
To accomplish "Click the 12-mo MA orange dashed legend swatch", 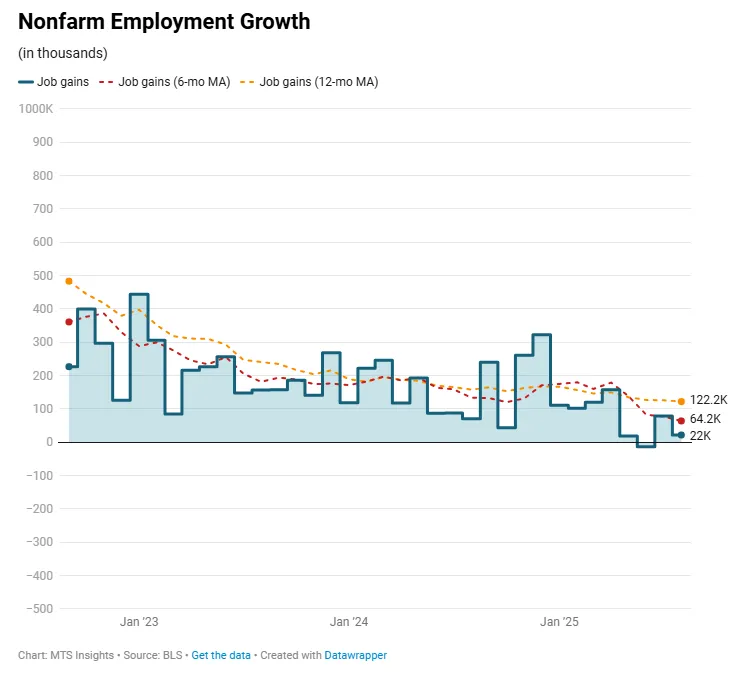I will point(248,82).
